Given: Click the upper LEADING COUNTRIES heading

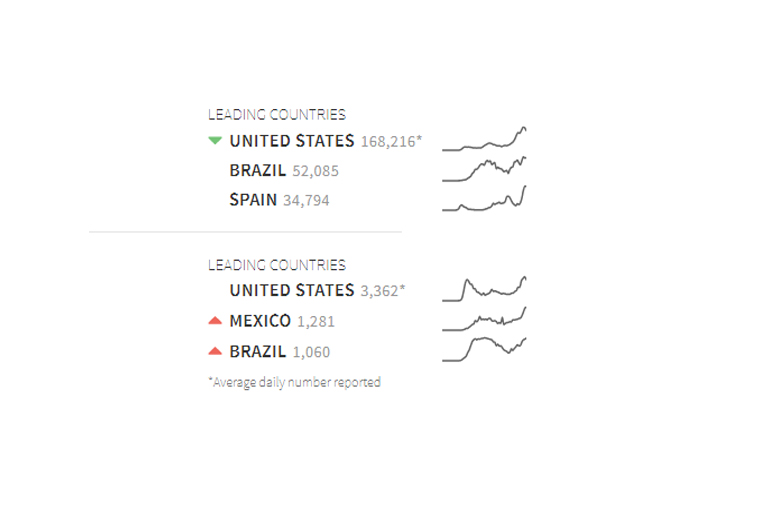Looking at the screenshot, I should (x=277, y=114).
